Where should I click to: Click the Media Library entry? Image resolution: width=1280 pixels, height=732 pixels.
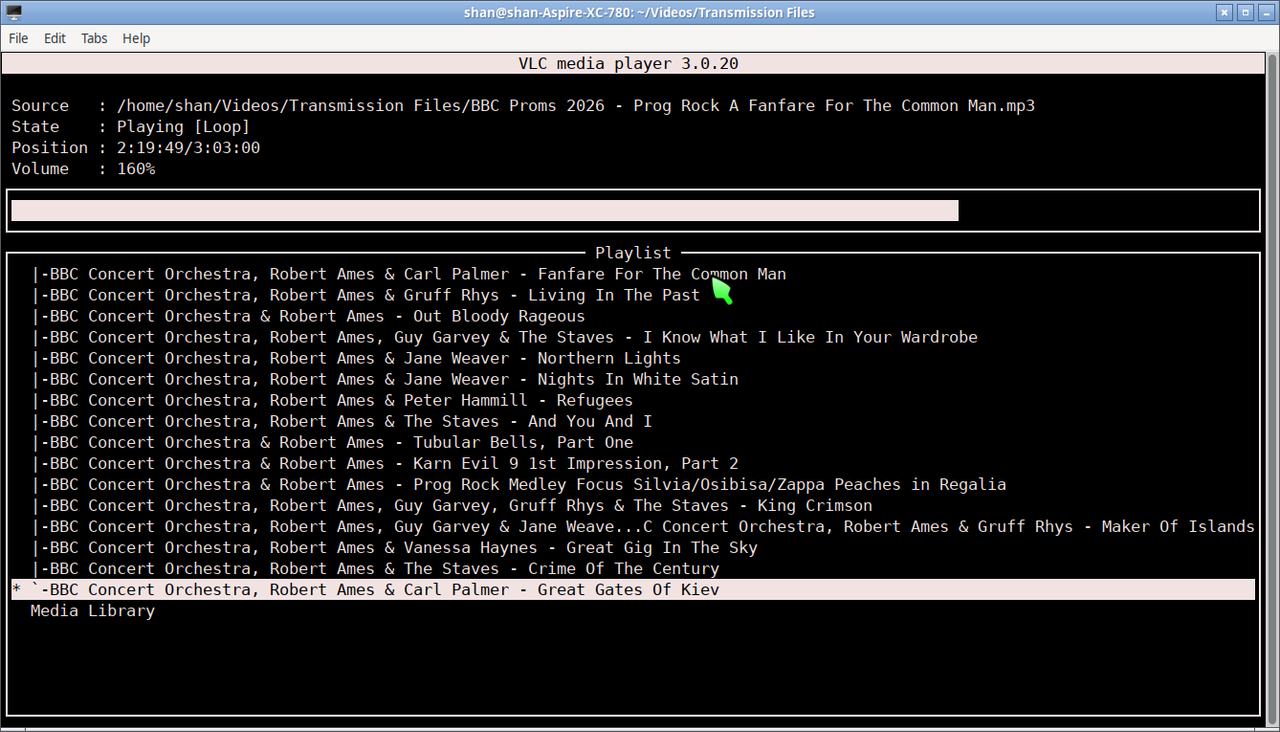point(93,611)
